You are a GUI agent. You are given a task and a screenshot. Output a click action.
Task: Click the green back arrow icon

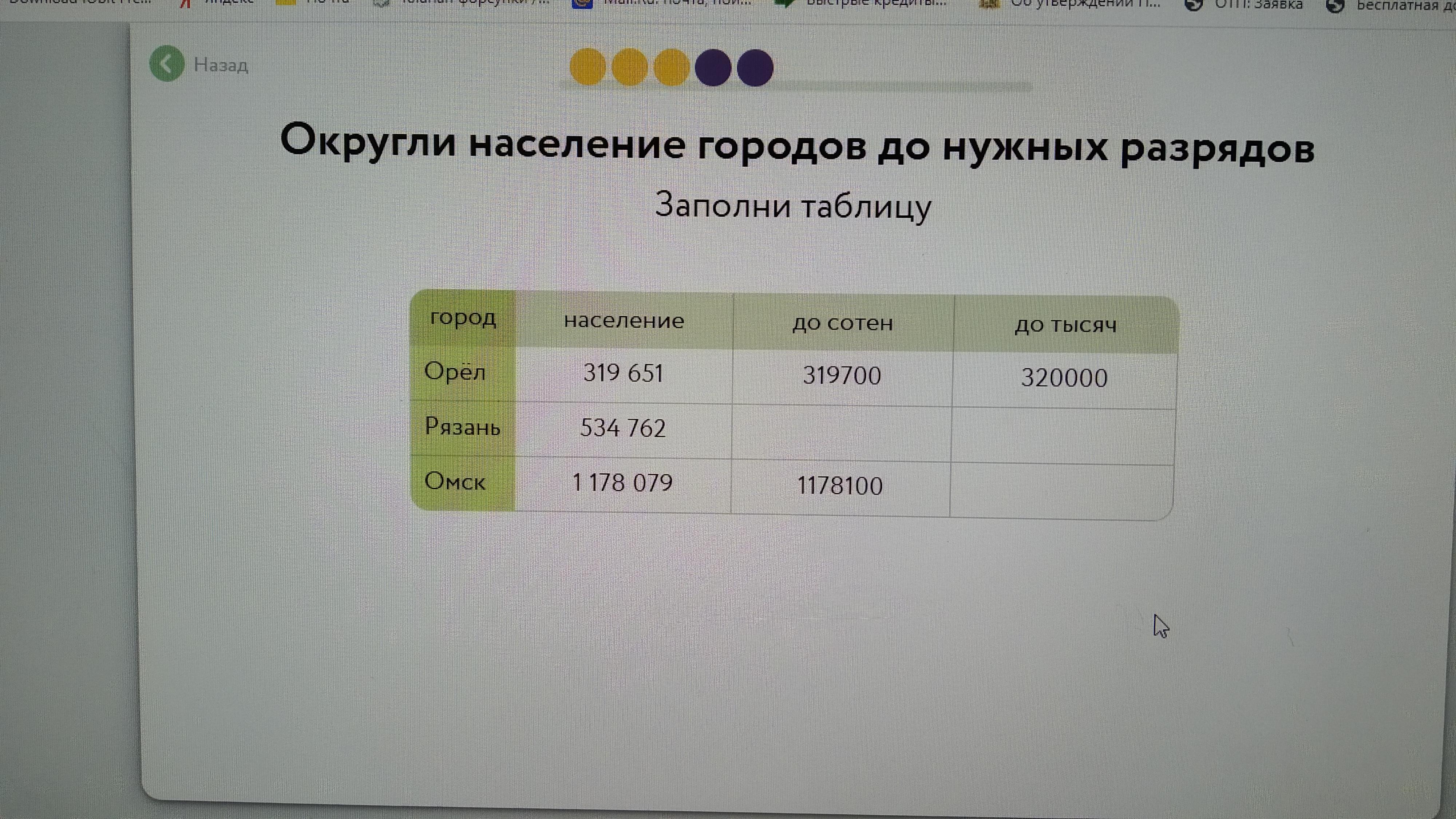(167, 63)
